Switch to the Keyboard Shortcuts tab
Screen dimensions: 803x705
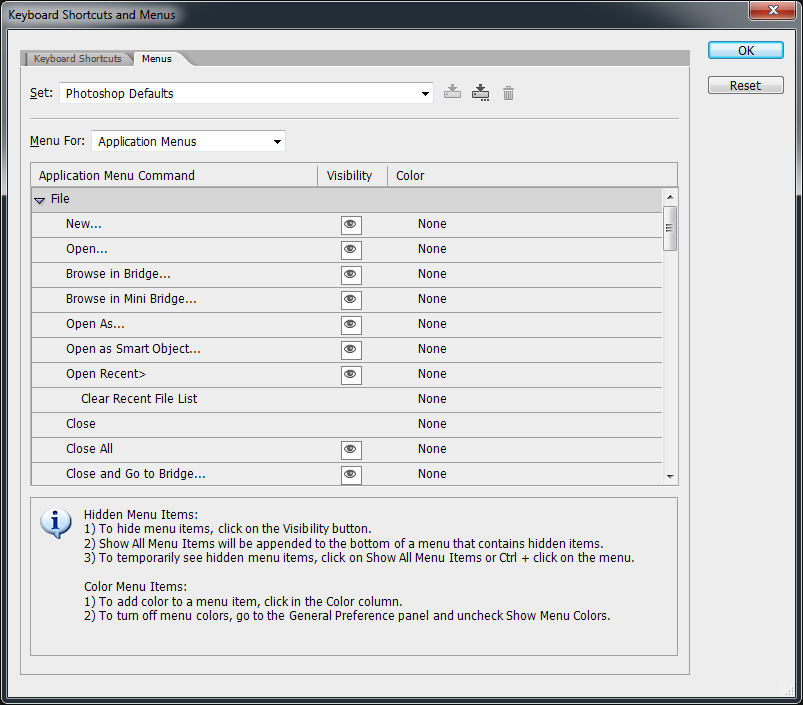78,58
